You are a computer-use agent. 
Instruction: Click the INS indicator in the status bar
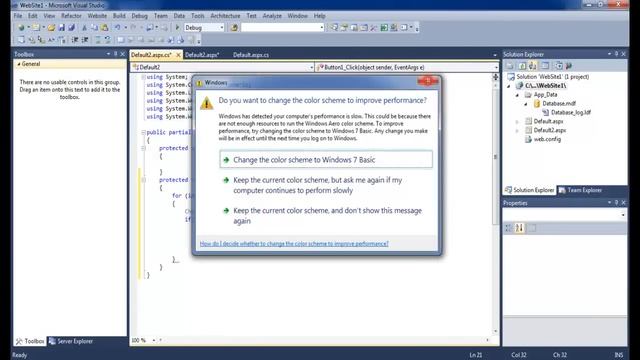pyautogui.click(x=619, y=355)
